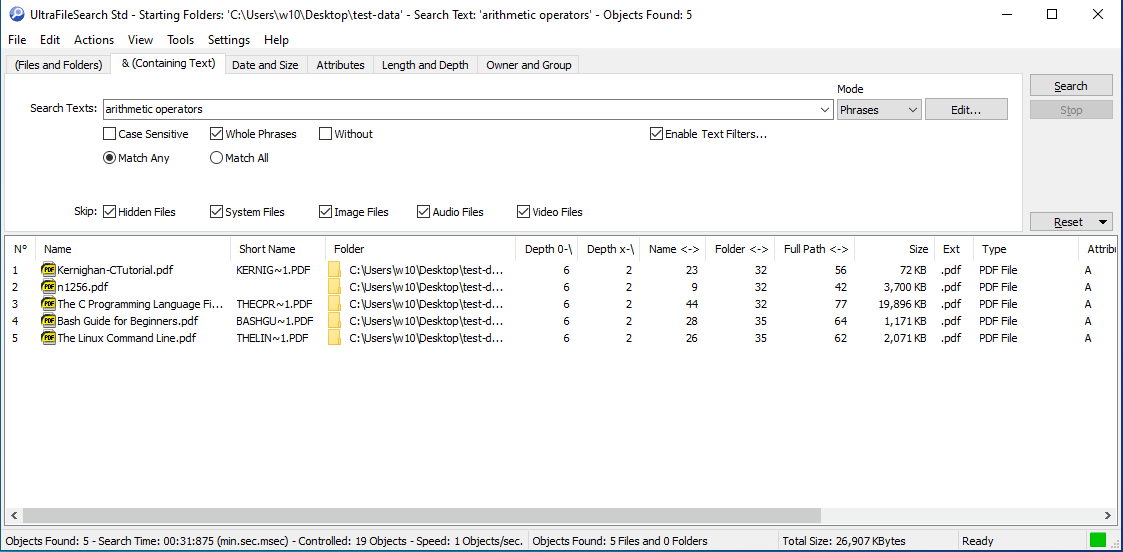
Task: Select the n1256.pdf file name
Action: click(x=82, y=287)
